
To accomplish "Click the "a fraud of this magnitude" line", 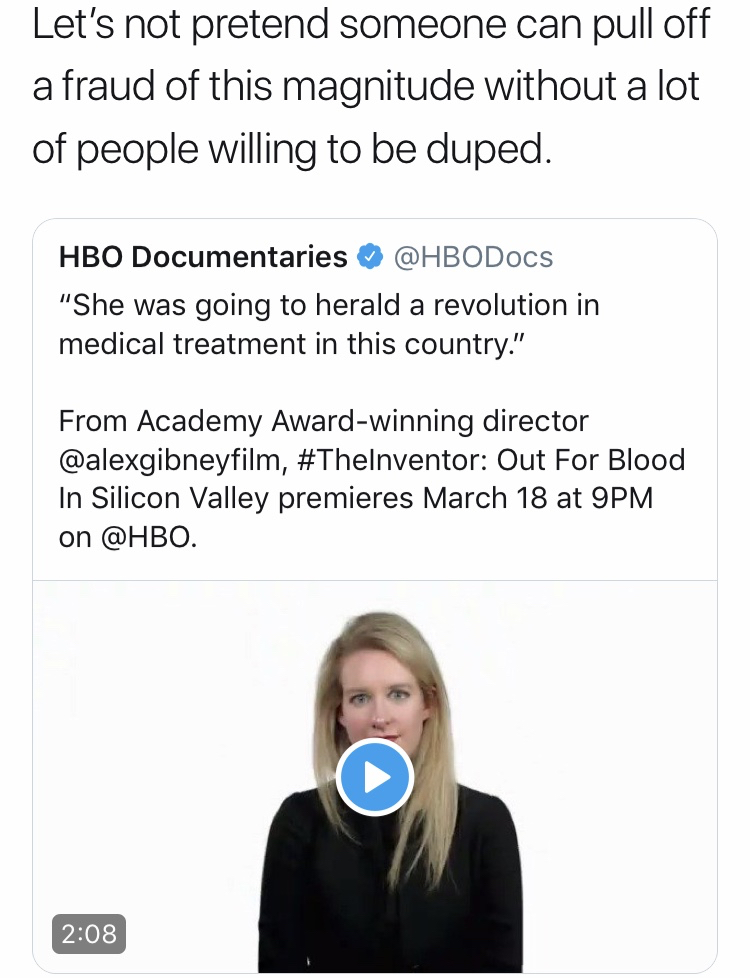I will (x=365, y=88).
